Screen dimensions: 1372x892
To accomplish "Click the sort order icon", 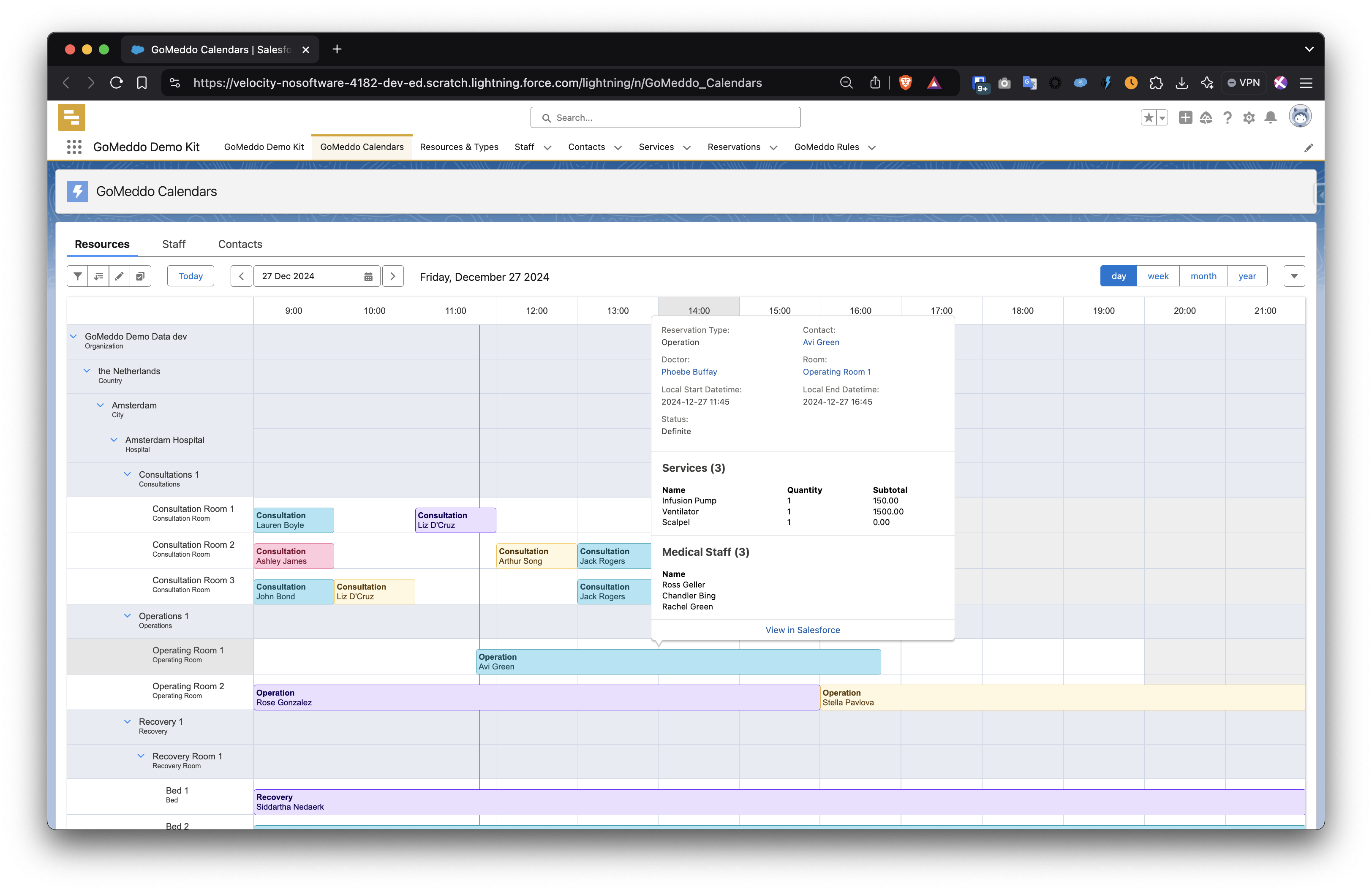I will point(98,276).
